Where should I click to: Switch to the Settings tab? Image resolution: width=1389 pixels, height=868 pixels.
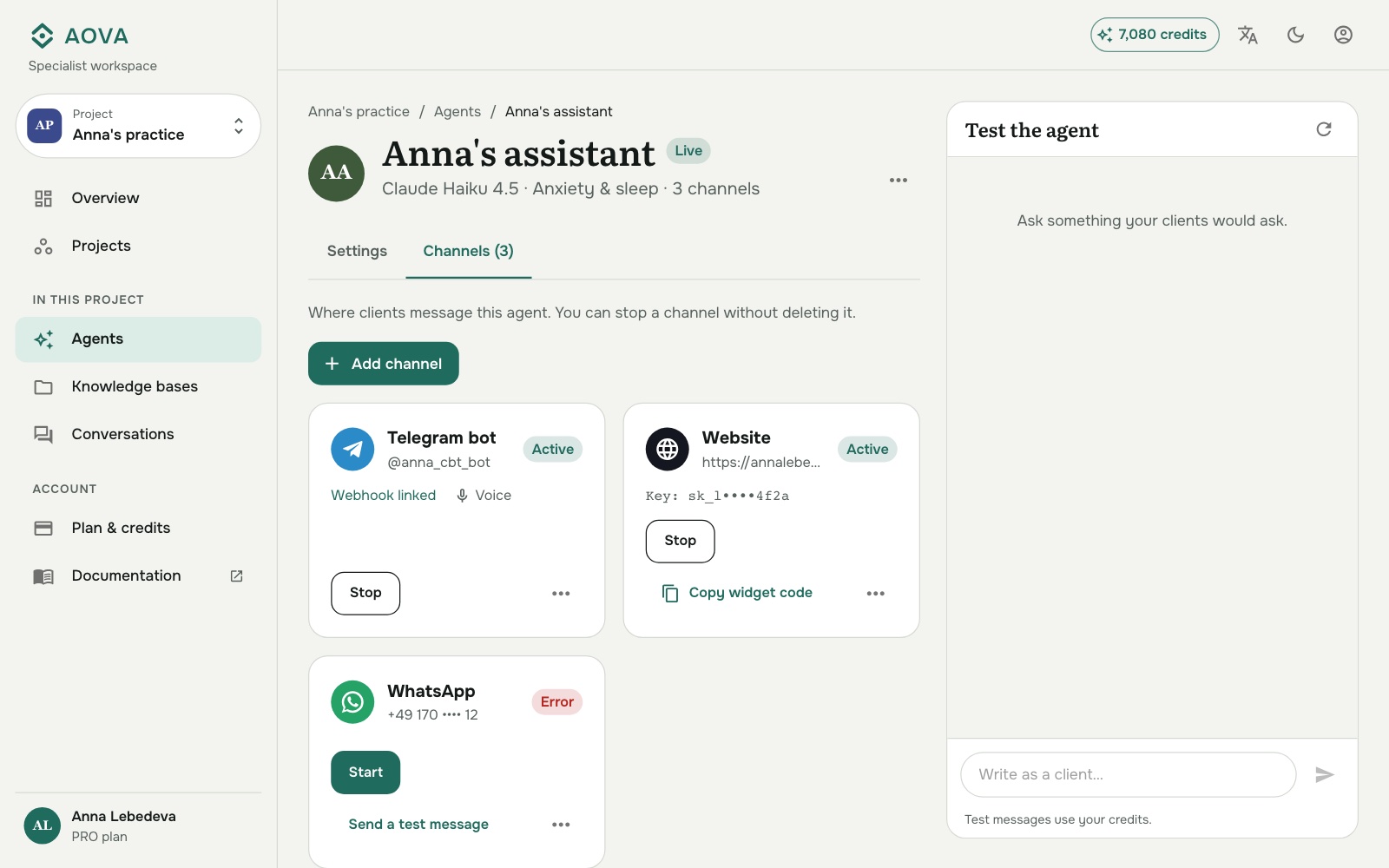357,252
